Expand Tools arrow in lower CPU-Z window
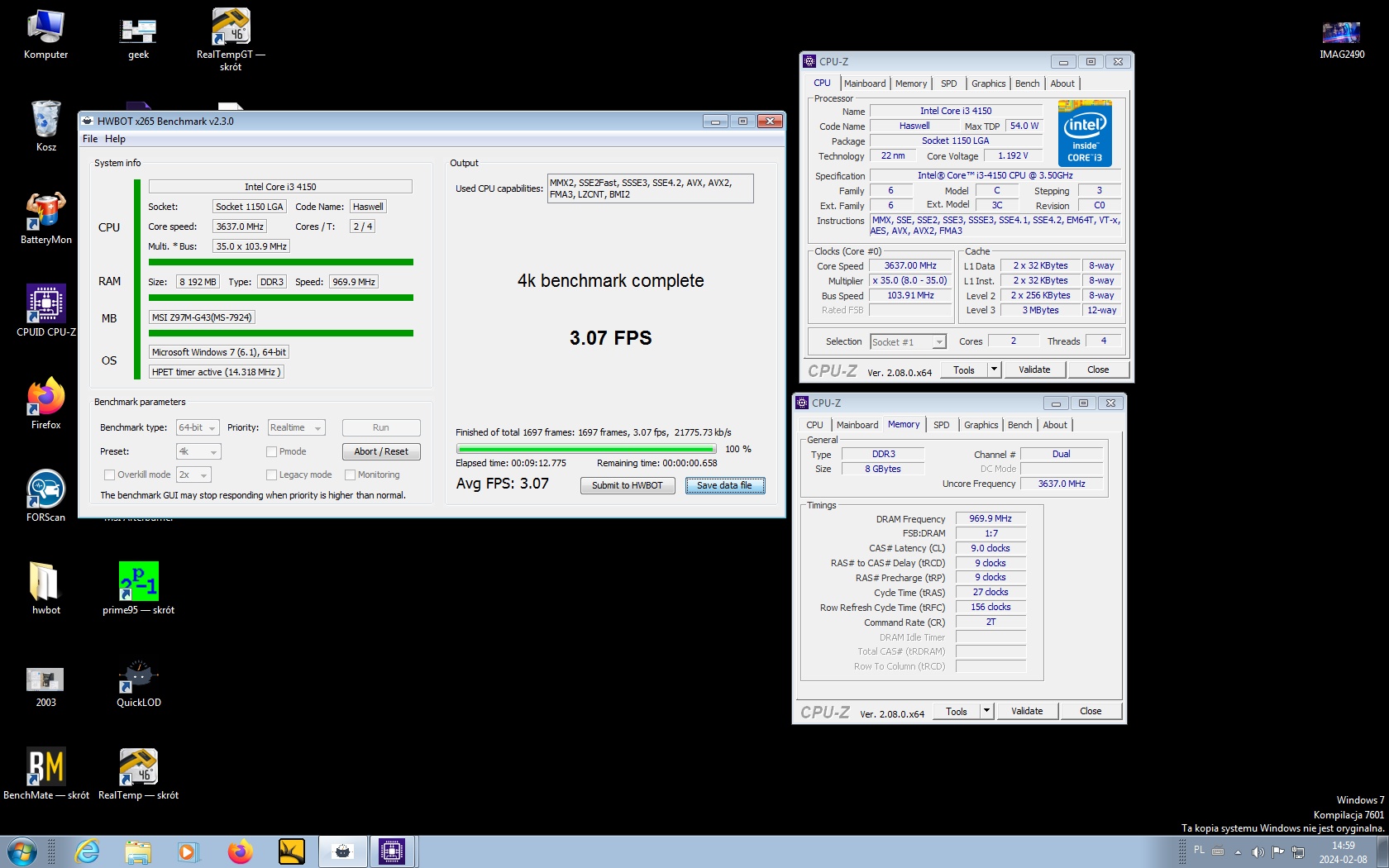 (x=986, y=711)
